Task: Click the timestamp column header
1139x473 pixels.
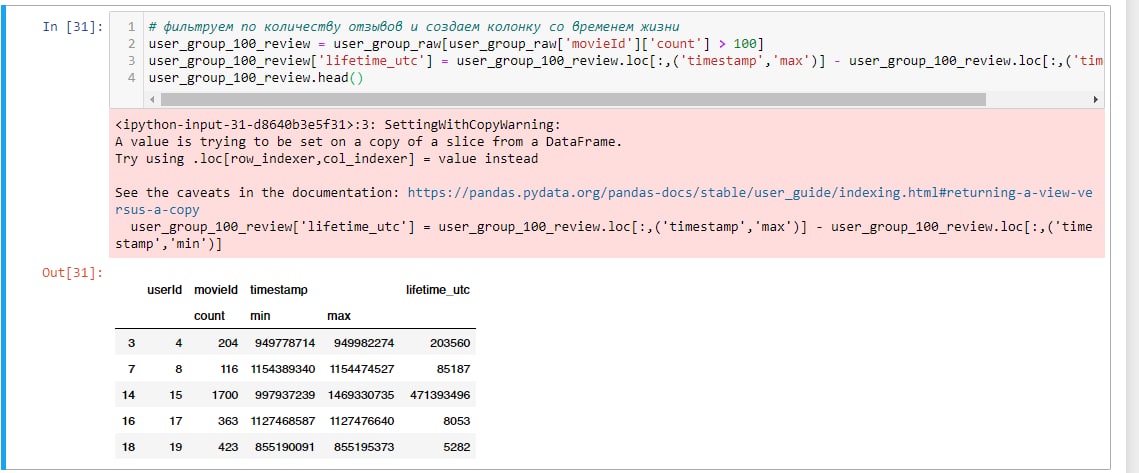Action: coord(279,290)
